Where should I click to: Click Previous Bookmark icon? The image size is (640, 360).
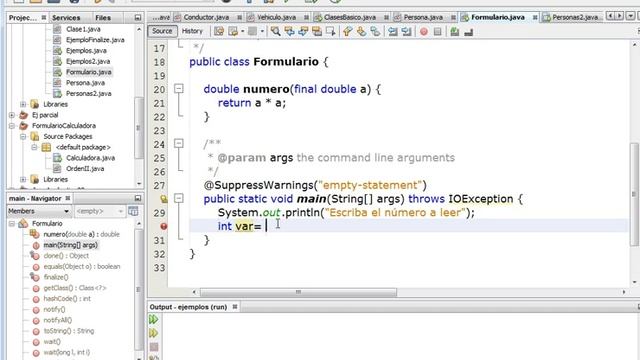[347, 31]
